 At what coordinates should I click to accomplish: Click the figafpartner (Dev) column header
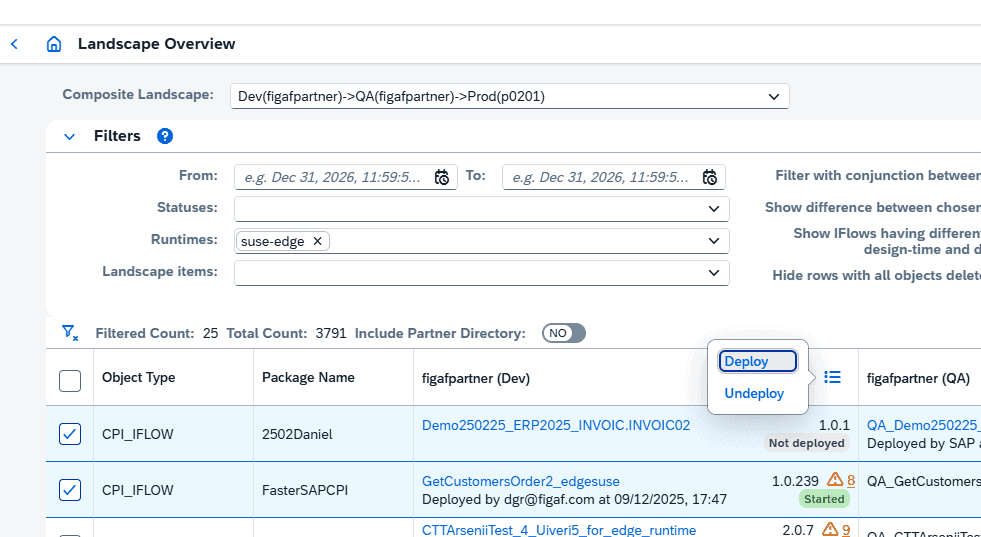coord(476,378)
